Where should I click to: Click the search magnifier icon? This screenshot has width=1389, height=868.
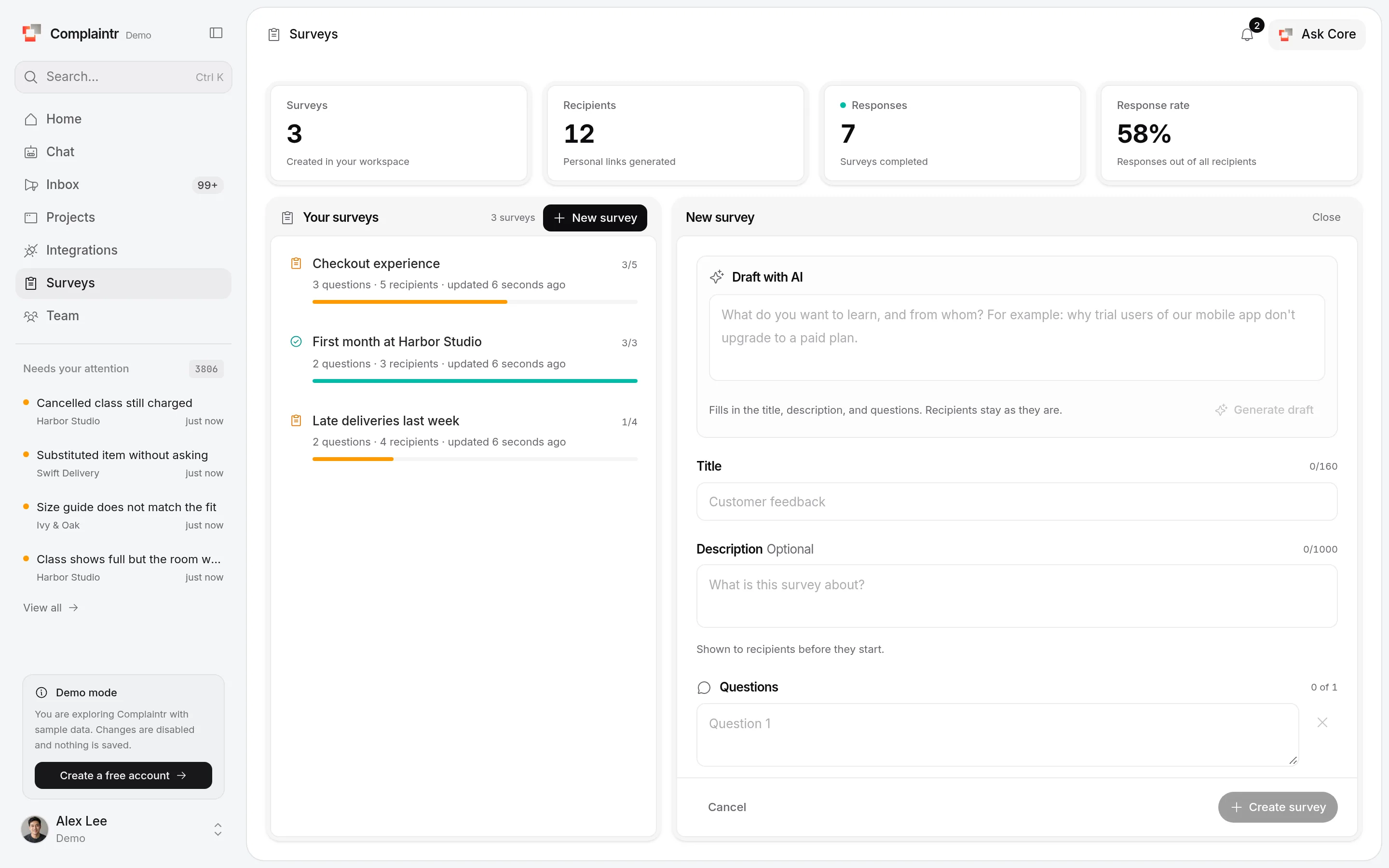31,77
